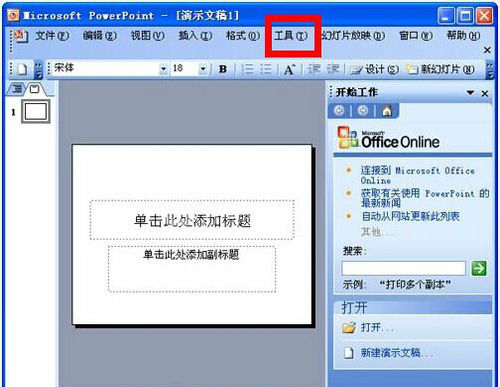This screenshot has width=500, height=387.
Task: Click the 打开... open file link
Action: [377, 328]
